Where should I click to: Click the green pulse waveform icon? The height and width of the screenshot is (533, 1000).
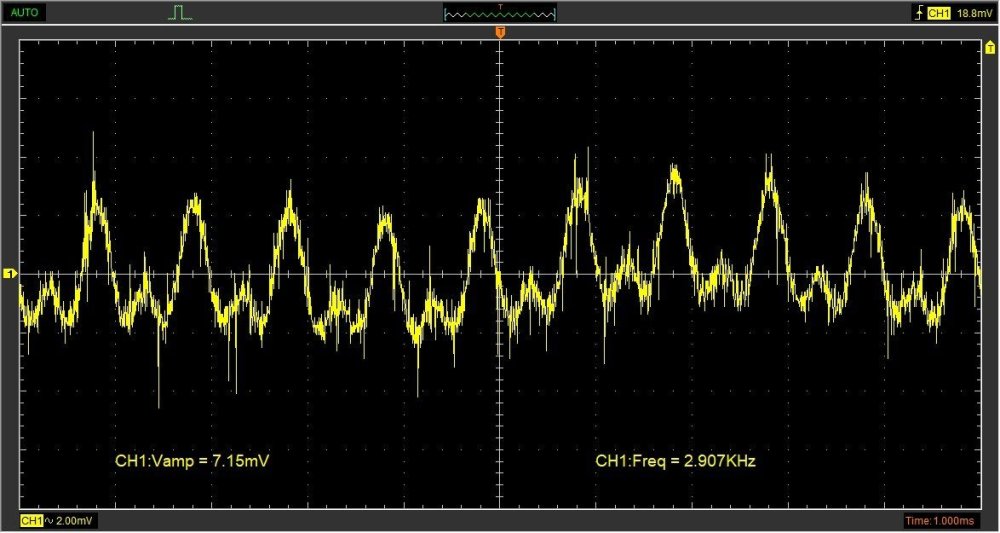tap(179, 13)
